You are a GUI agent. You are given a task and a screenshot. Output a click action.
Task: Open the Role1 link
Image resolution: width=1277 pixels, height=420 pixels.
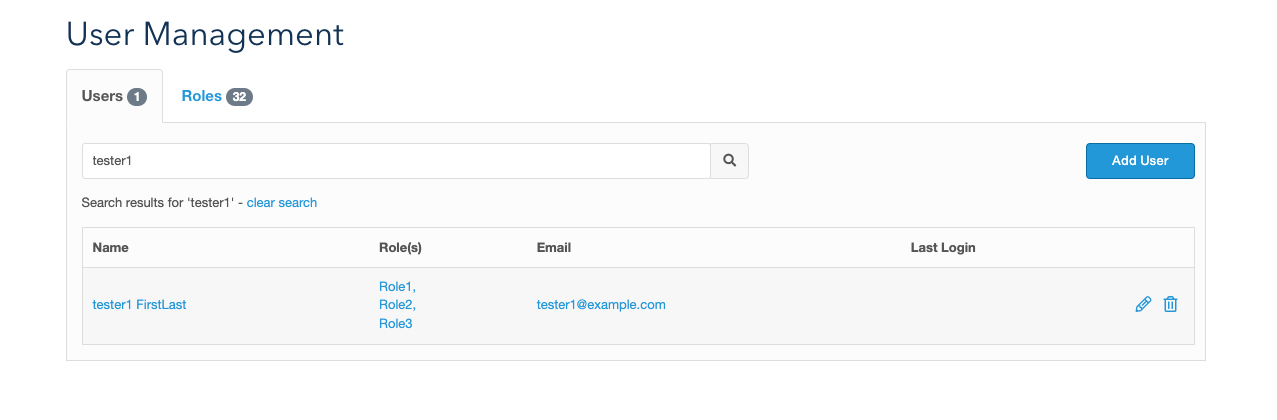click(397, 286)
